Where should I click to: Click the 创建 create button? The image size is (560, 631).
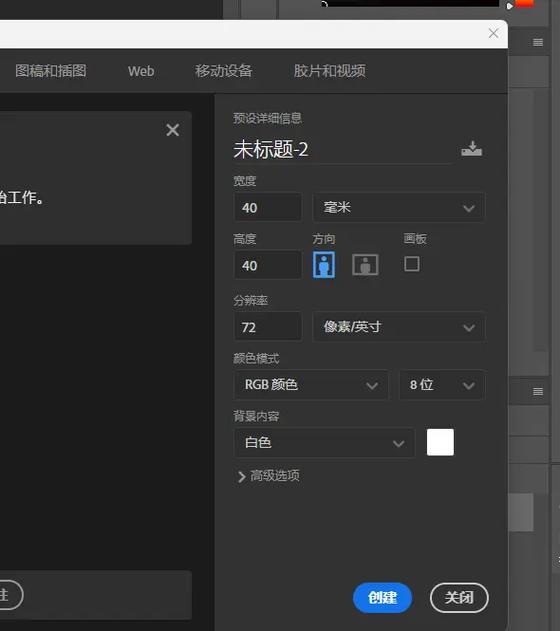pos(382,598)
